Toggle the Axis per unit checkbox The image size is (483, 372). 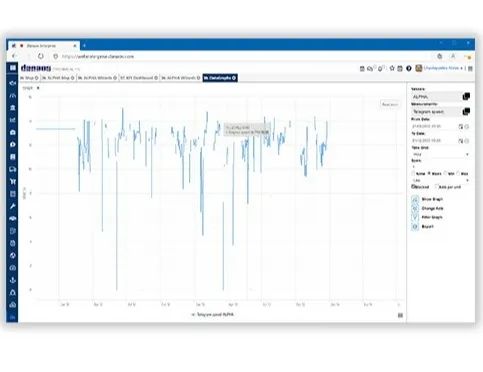click(x=437, y=187)
